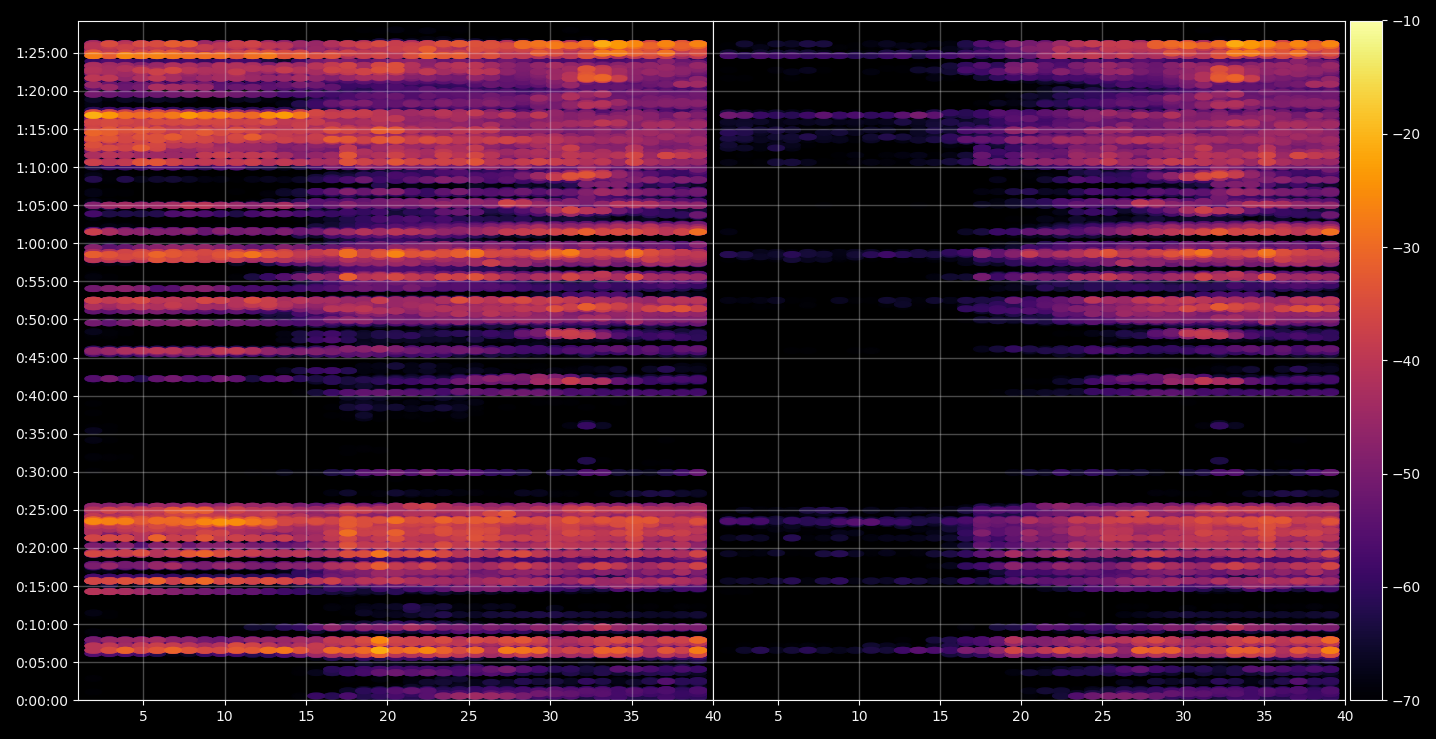Click the x-axis label 25 under right heatmap
The image size is (1436, 739).
[1101, 716]
